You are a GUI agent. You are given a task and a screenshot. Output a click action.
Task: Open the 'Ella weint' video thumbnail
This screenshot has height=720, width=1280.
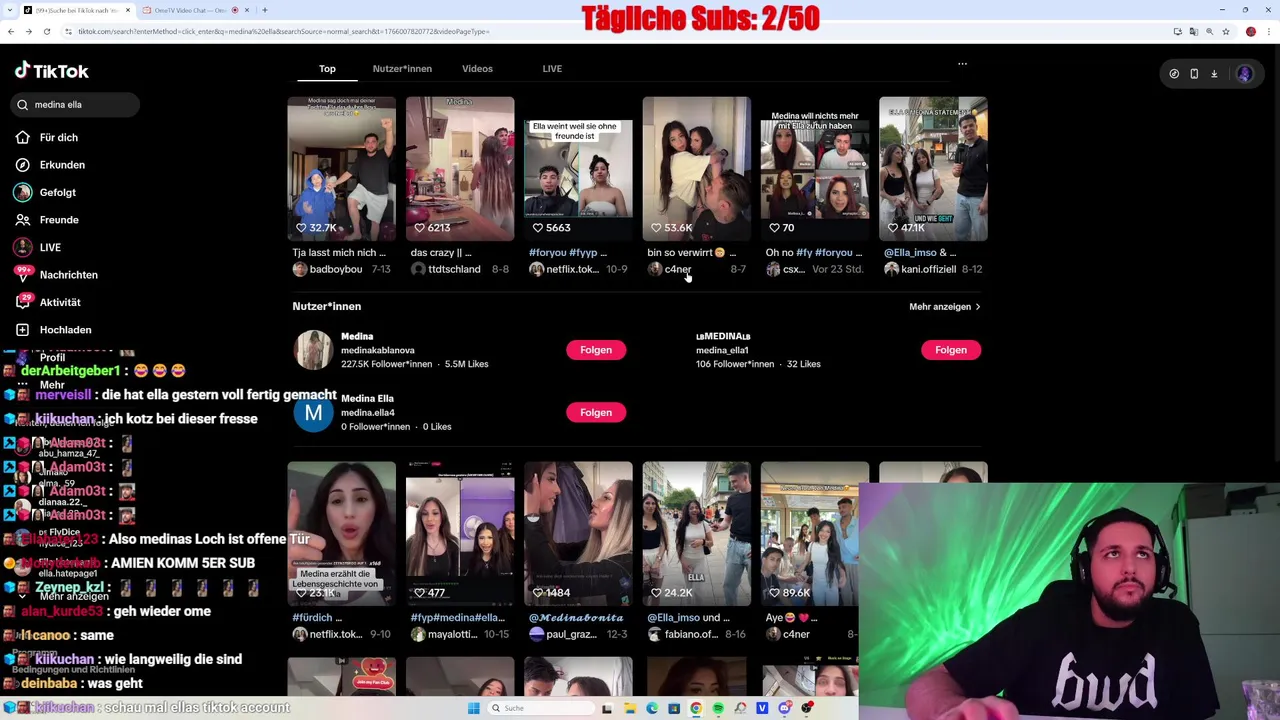click(x=578, y=168)
